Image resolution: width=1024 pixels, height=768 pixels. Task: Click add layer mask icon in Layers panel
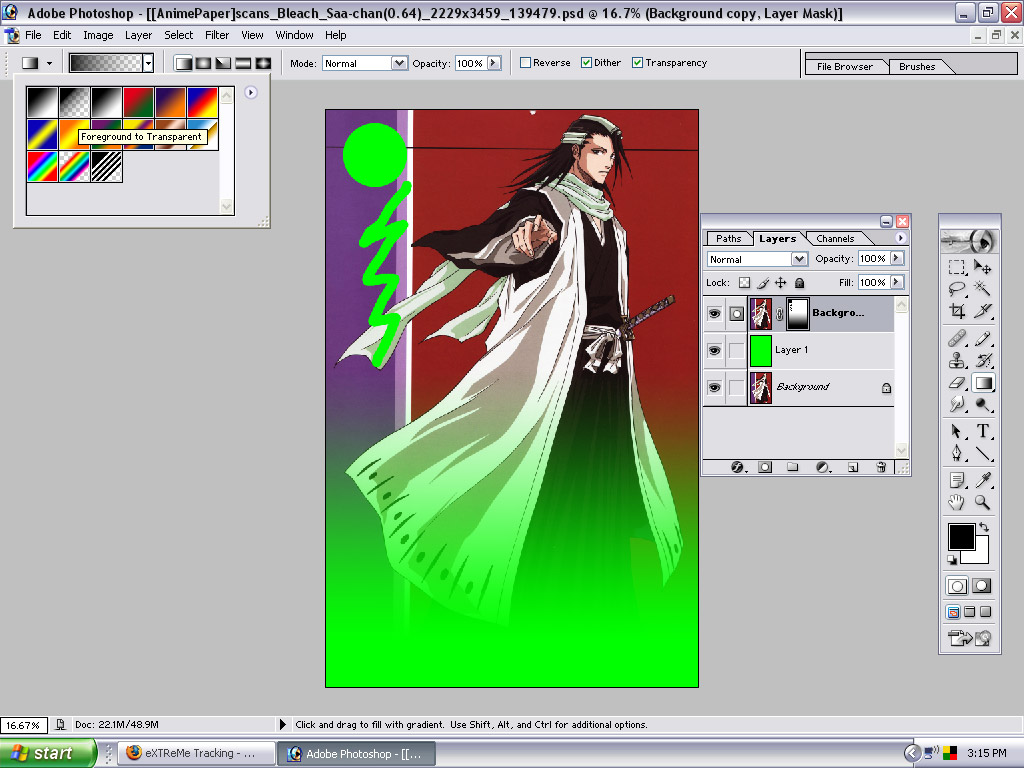pyautogui.click(x=765, y=468)
